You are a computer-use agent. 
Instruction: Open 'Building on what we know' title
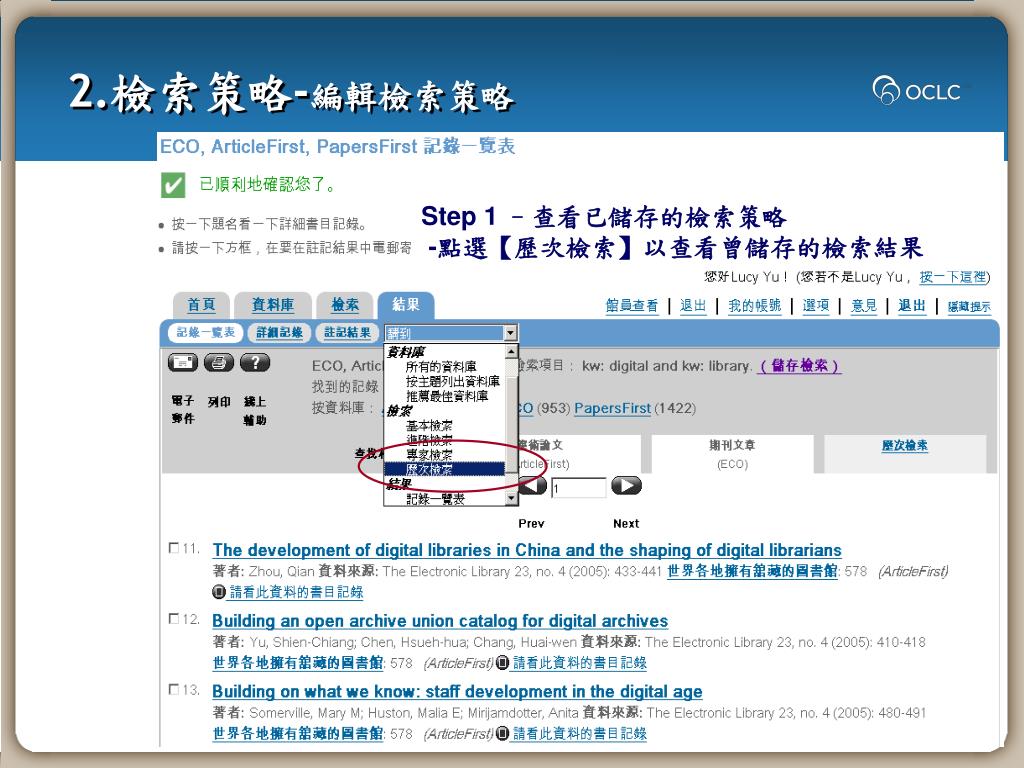(457, 691)
